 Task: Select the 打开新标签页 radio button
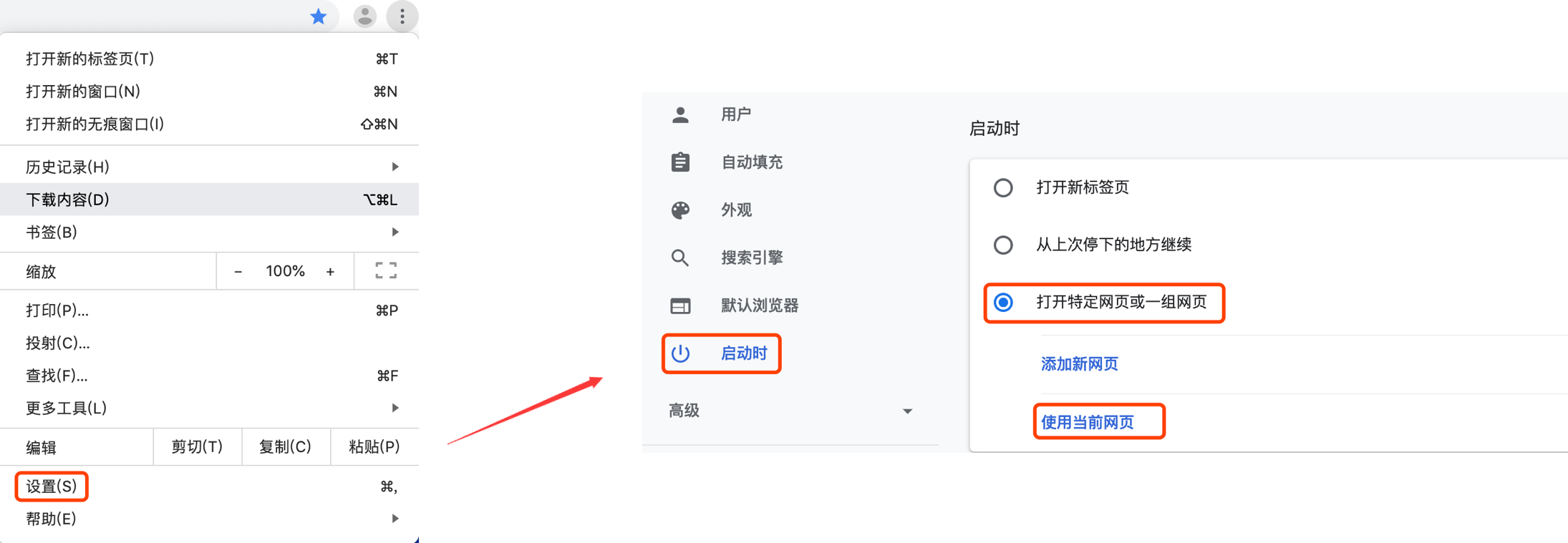point(1003,187)
